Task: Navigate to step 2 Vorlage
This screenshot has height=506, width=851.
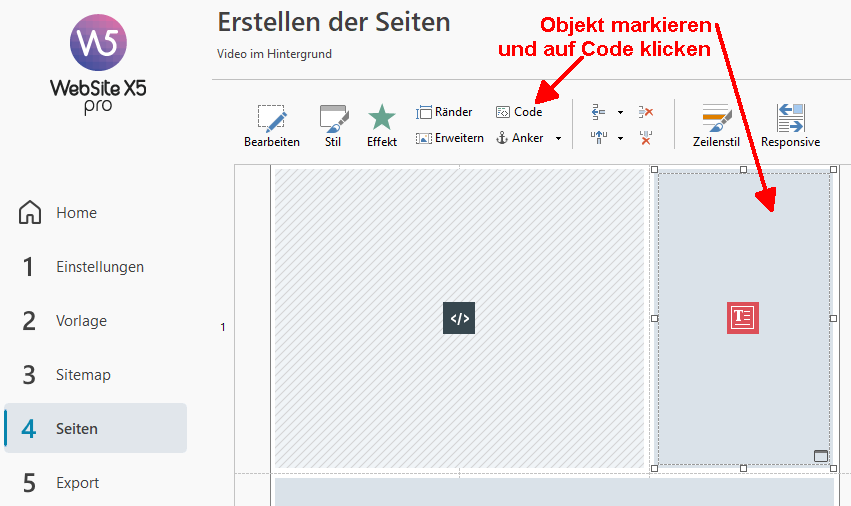Action: [81, 321]
